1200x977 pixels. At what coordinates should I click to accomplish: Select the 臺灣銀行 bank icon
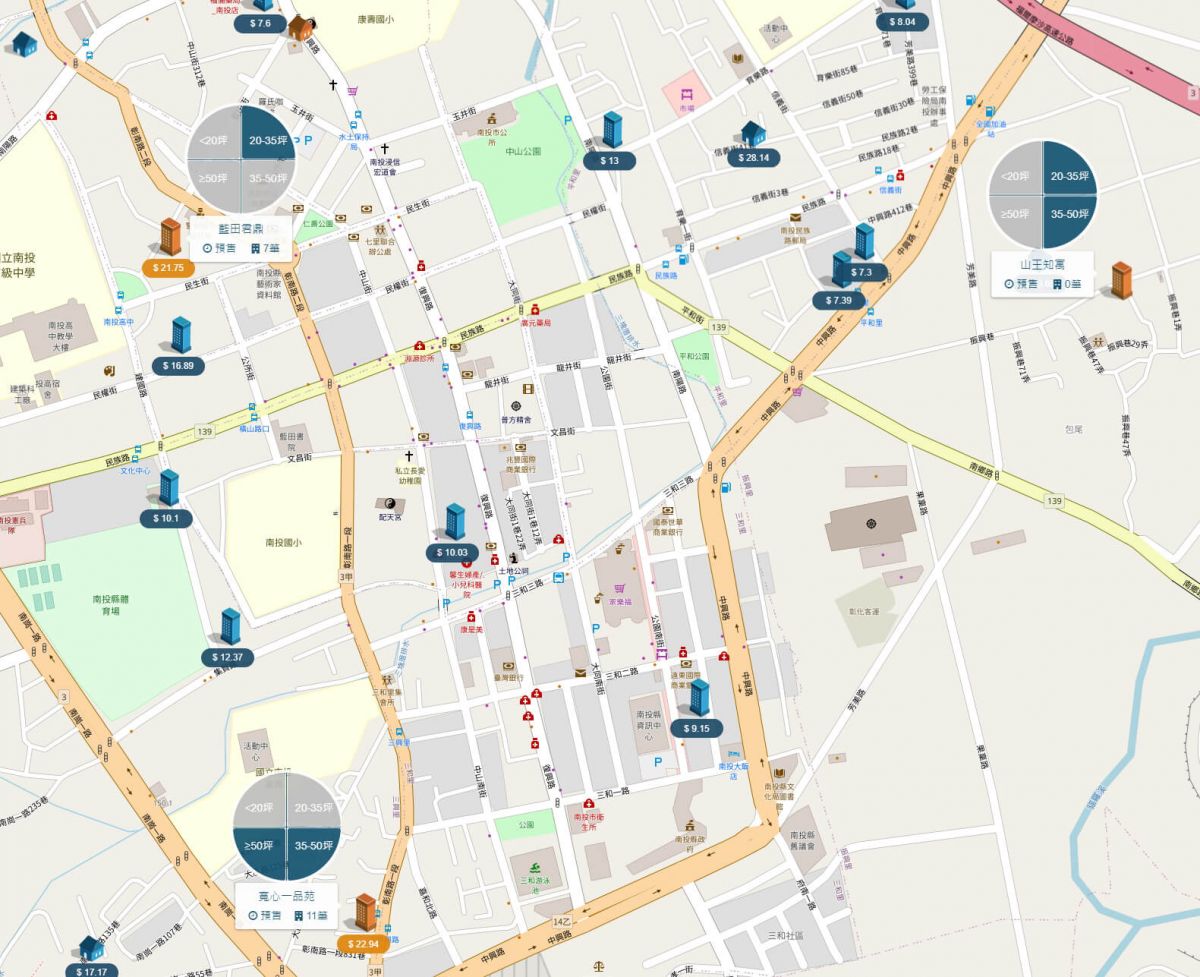[x=509, y=665]
